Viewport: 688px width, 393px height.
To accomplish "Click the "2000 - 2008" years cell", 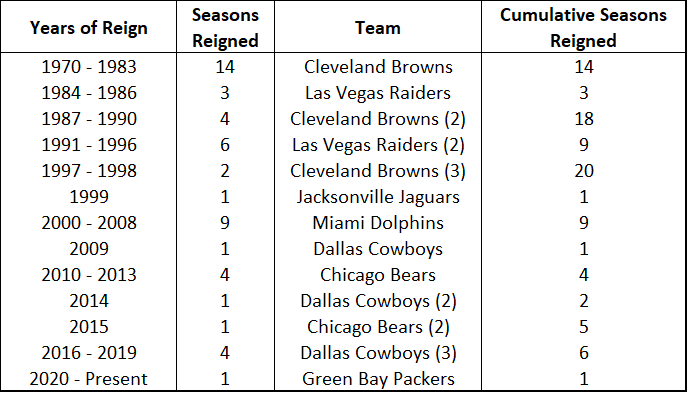I will coord(89,223).
